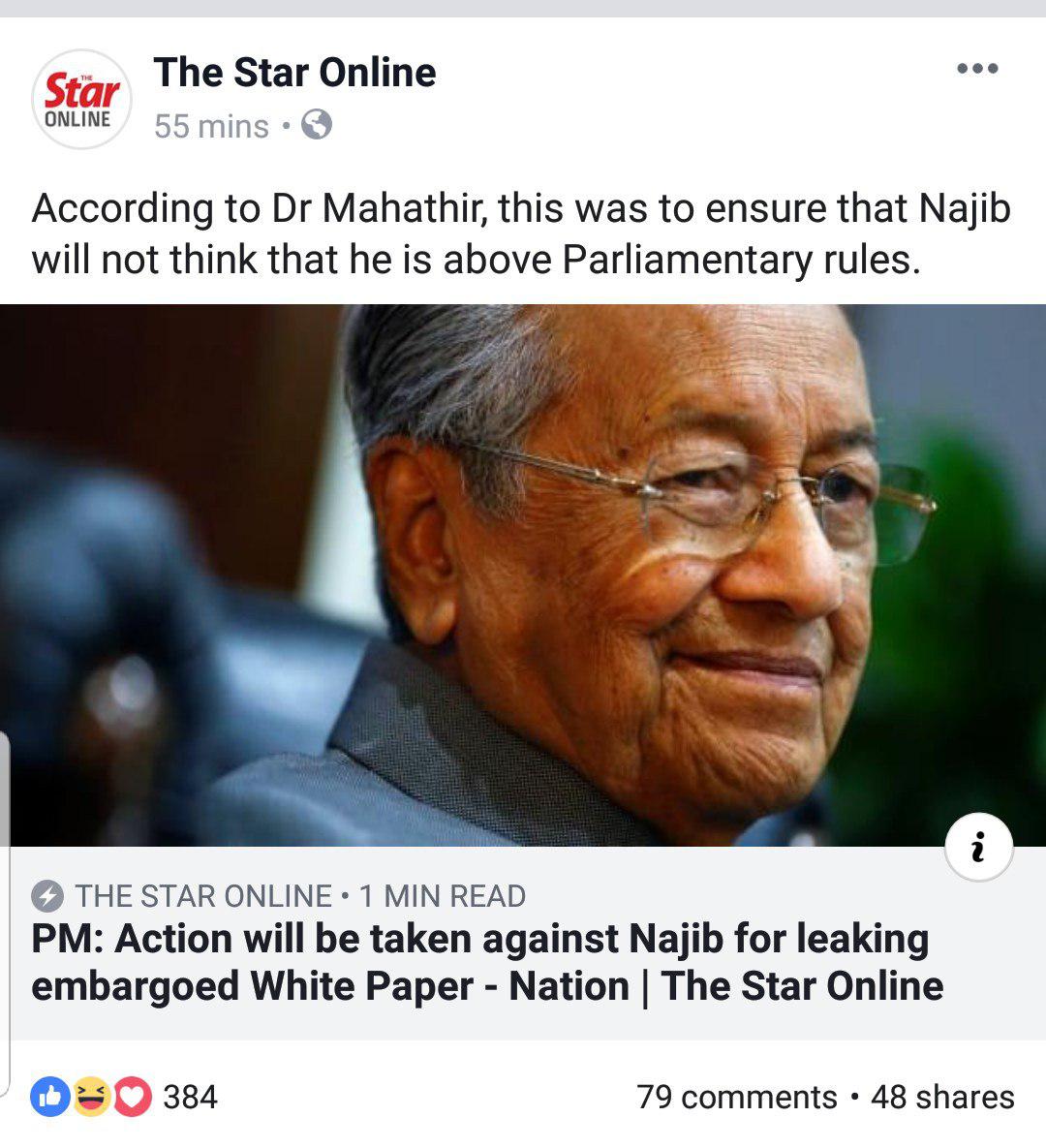
Task: Click the post caption about Dr Mahathir
Action: click(x=521, y=233)
